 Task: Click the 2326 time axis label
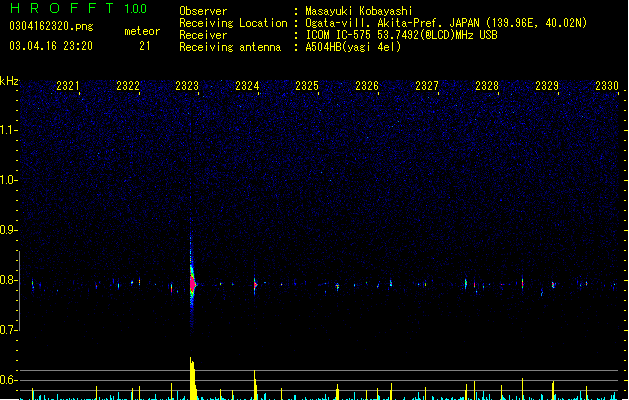(367, 85)
